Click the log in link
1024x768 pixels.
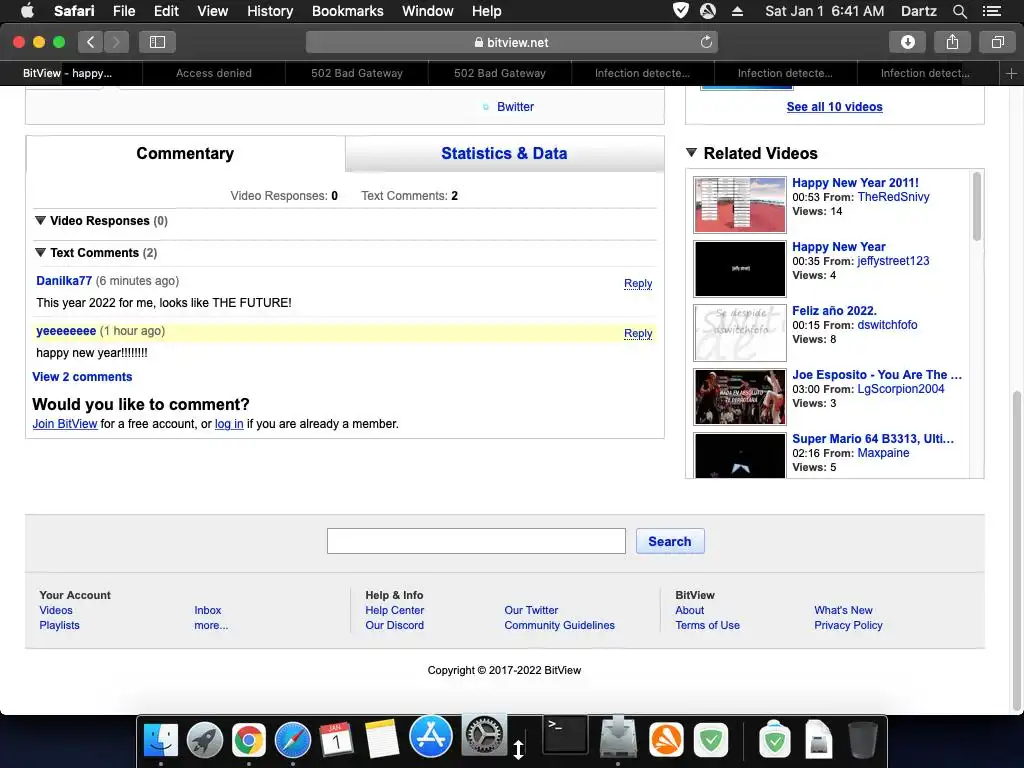[229, 424]
